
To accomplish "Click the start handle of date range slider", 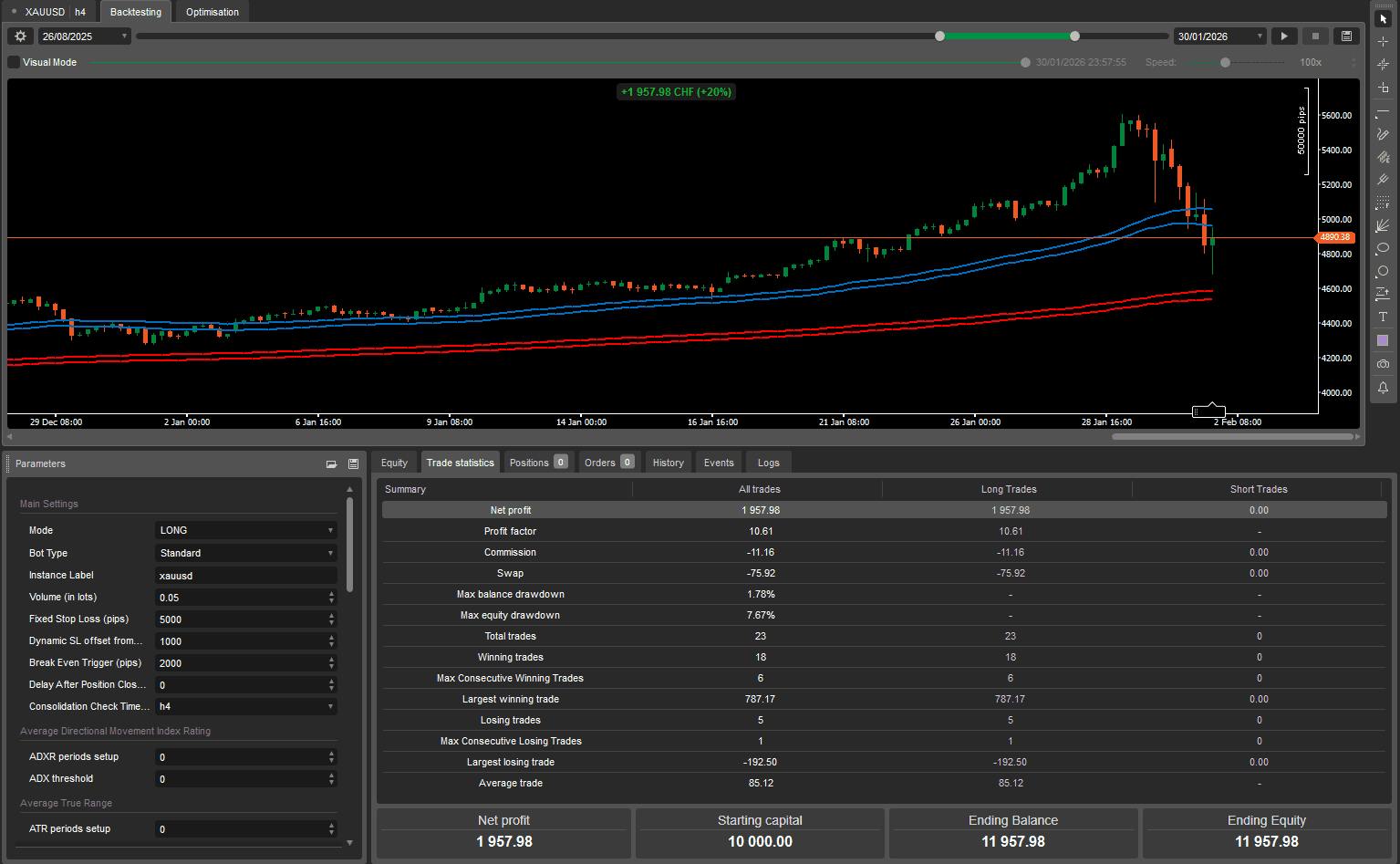I will point(940,36).
